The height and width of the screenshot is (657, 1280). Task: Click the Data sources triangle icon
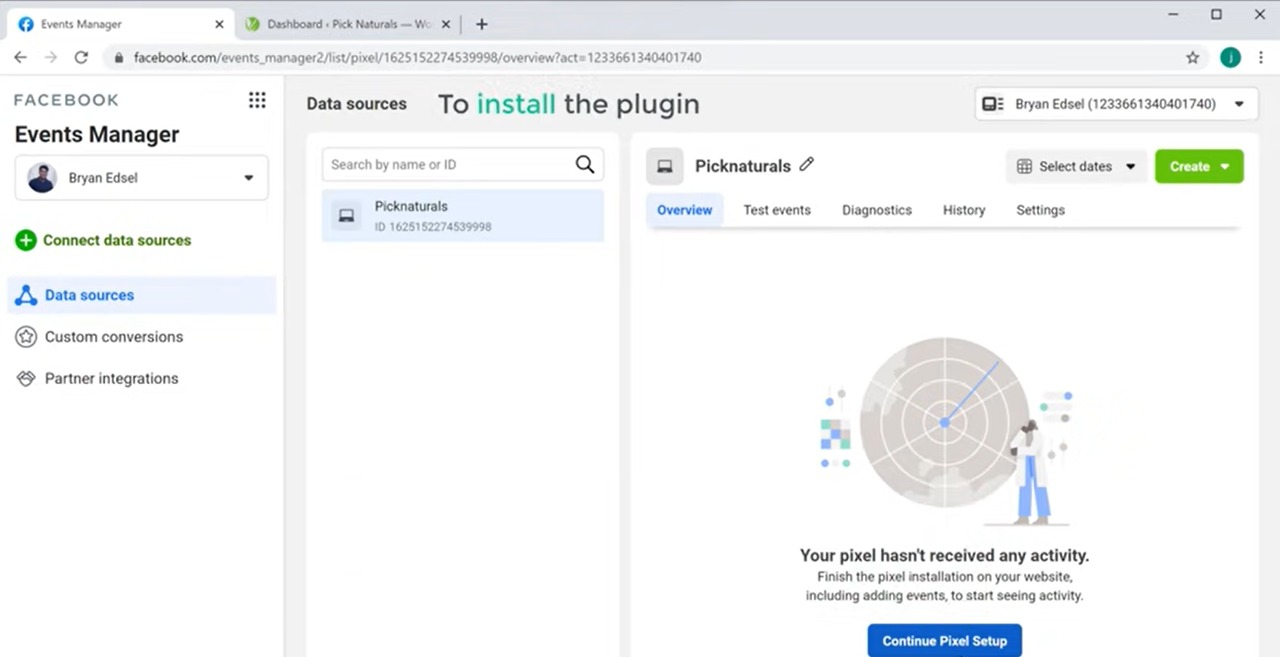pos(26,295)
